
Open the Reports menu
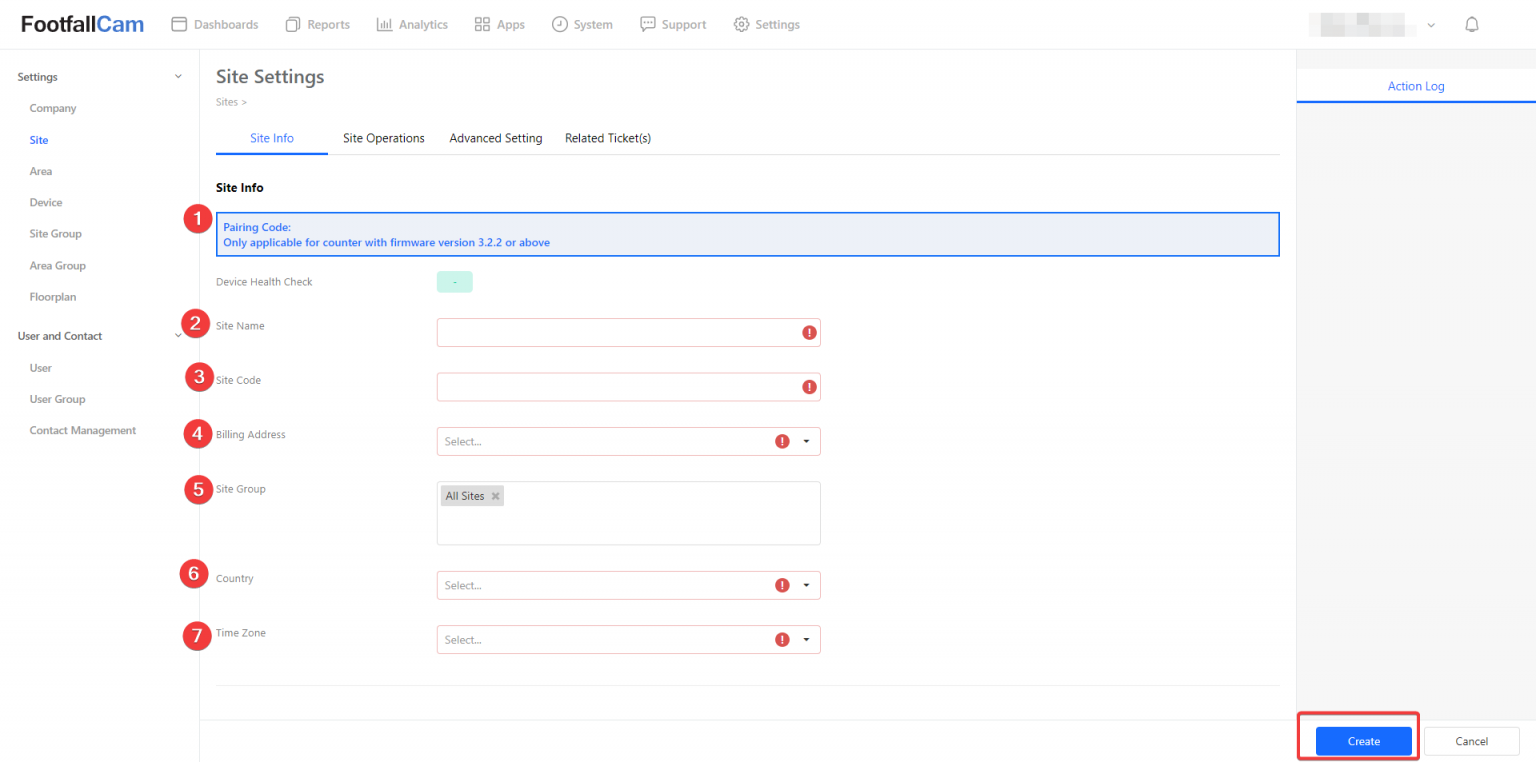pos(318,25)
